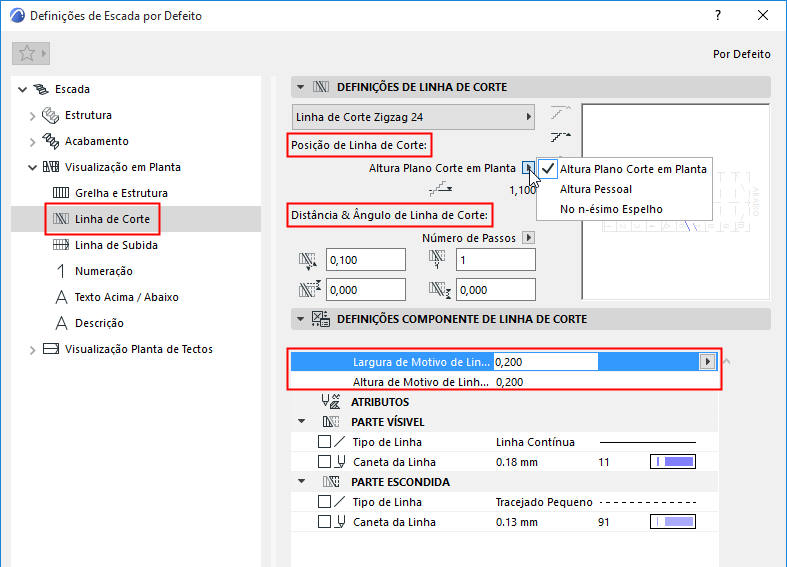Click the favorites star button

(31, 54)
